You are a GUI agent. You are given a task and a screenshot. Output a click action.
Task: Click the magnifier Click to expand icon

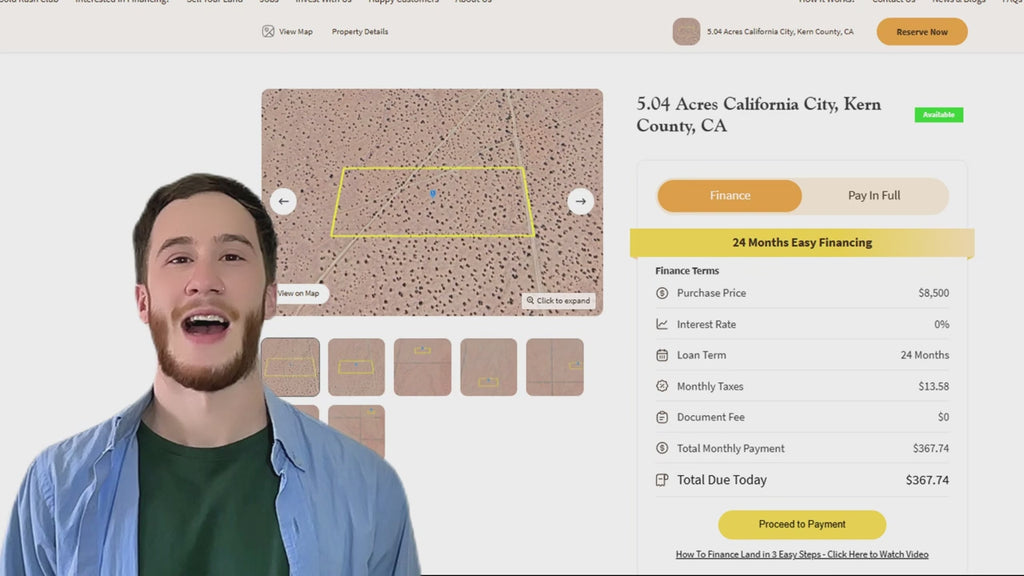click(x=530, y=301)
